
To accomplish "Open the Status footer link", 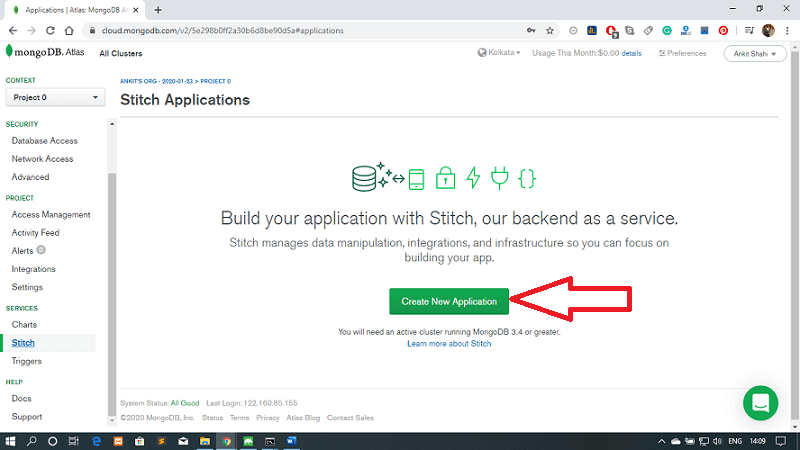I will coord(212,418).
